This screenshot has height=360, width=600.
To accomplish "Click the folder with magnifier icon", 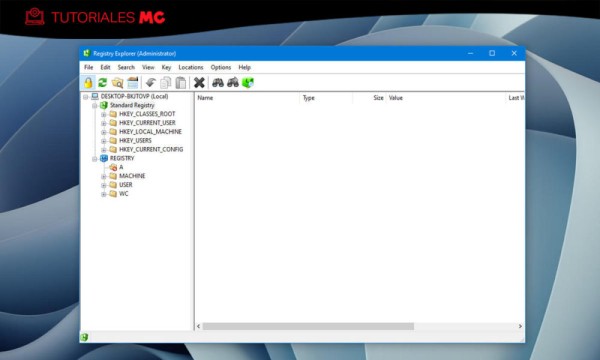I will coord(117,83).
